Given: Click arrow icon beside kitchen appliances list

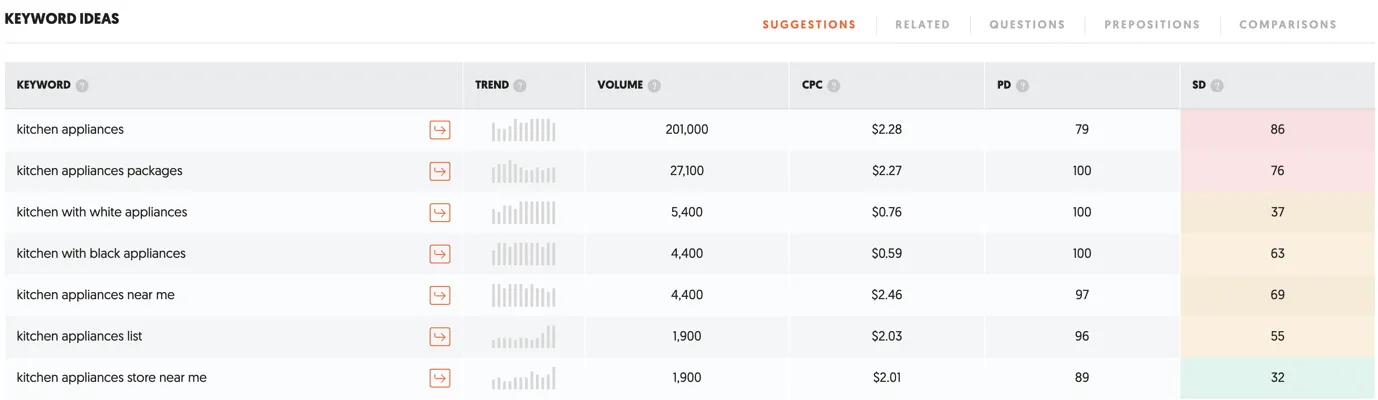Looking at the screenshot, I should (x=440, y=337).
